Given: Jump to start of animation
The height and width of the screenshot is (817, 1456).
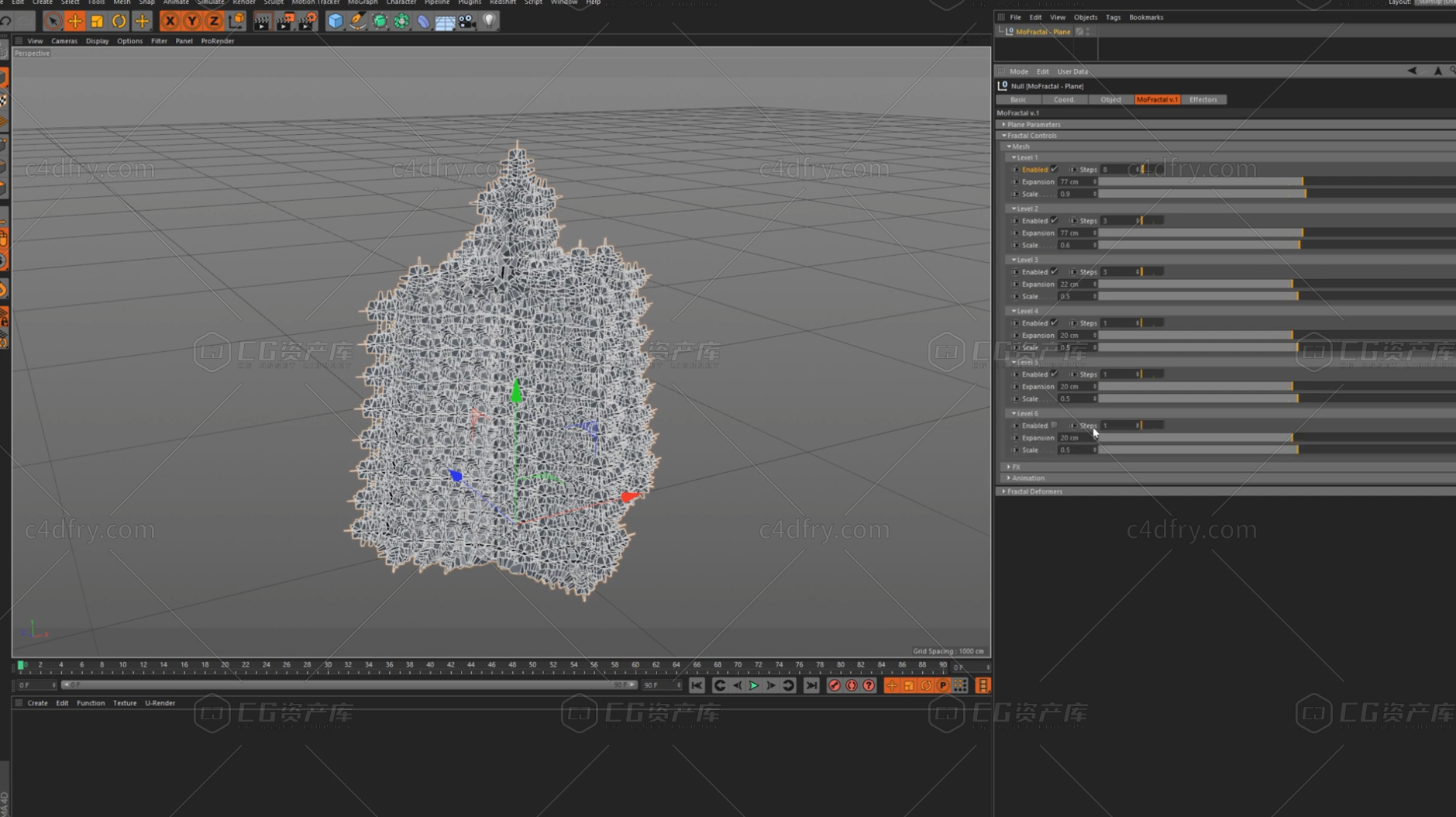Looking at the screenshot, I should click(697, 685).
